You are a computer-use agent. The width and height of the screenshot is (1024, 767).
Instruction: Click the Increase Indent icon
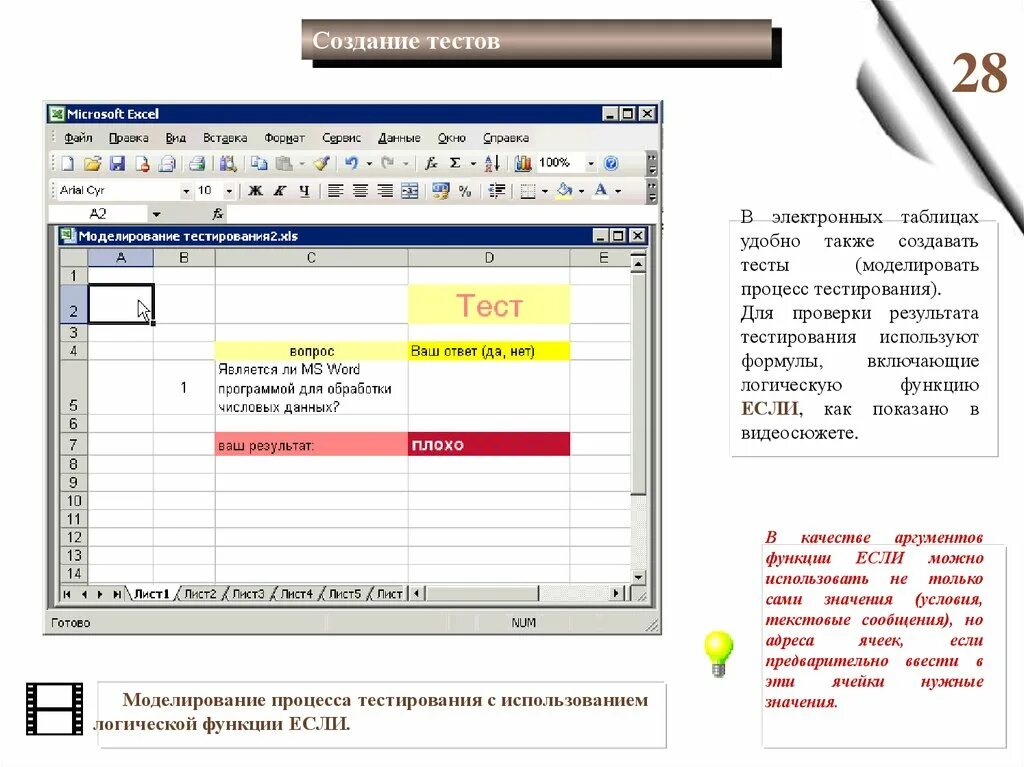[x=496, y=191]
